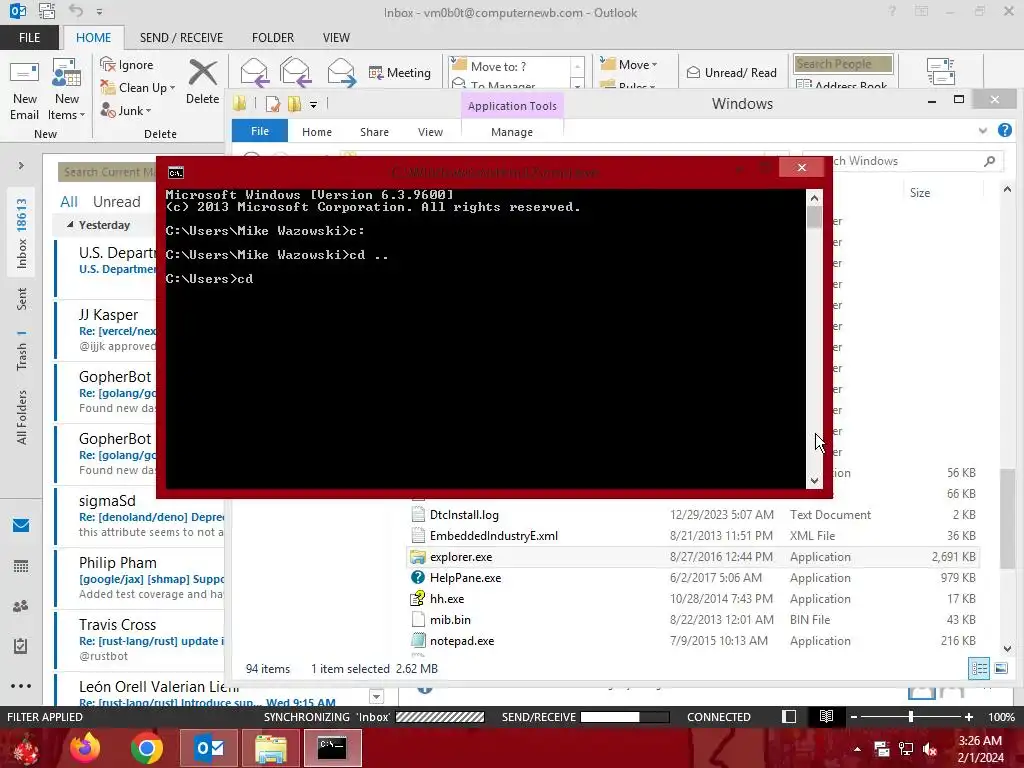Click Ignore conversation button

(x=127, y=65)
